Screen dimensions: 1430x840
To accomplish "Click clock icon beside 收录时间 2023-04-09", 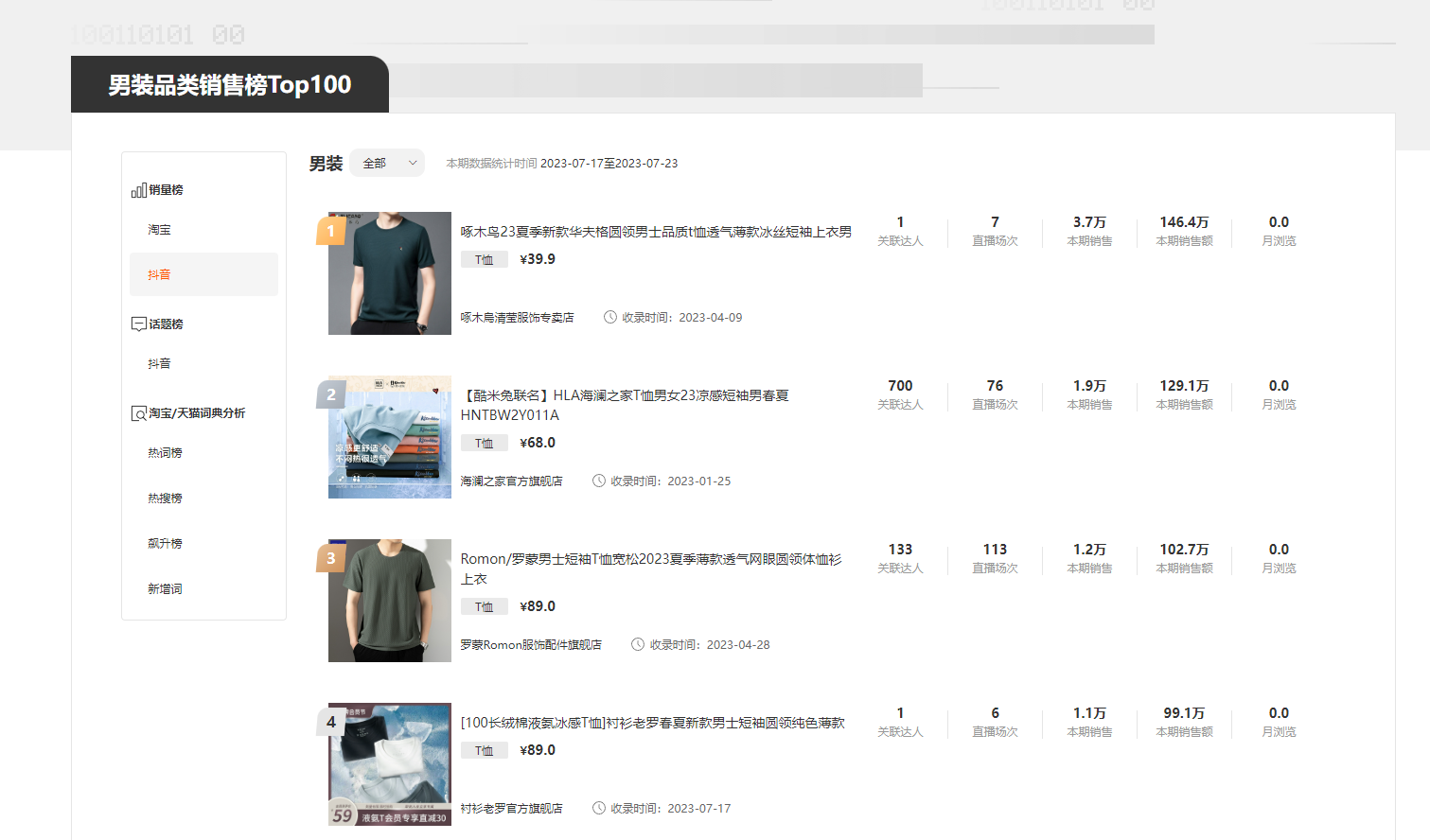I will point(610,317).
